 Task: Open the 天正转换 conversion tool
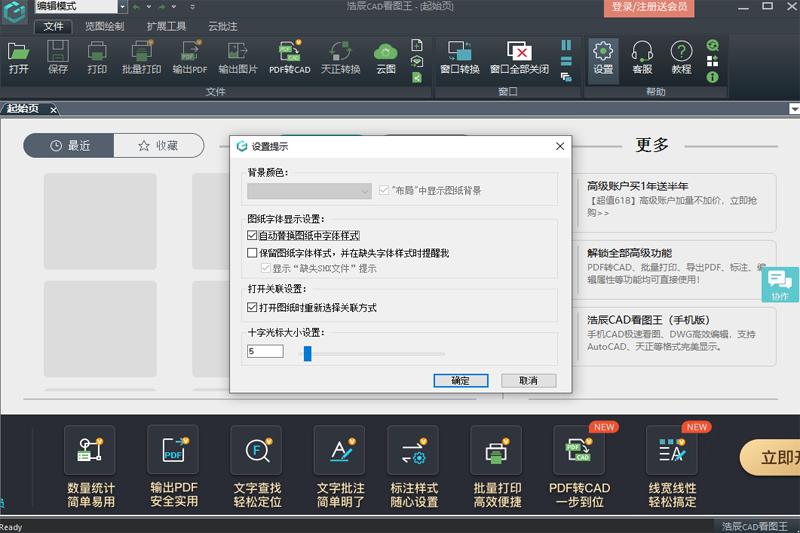pos(340,58)
